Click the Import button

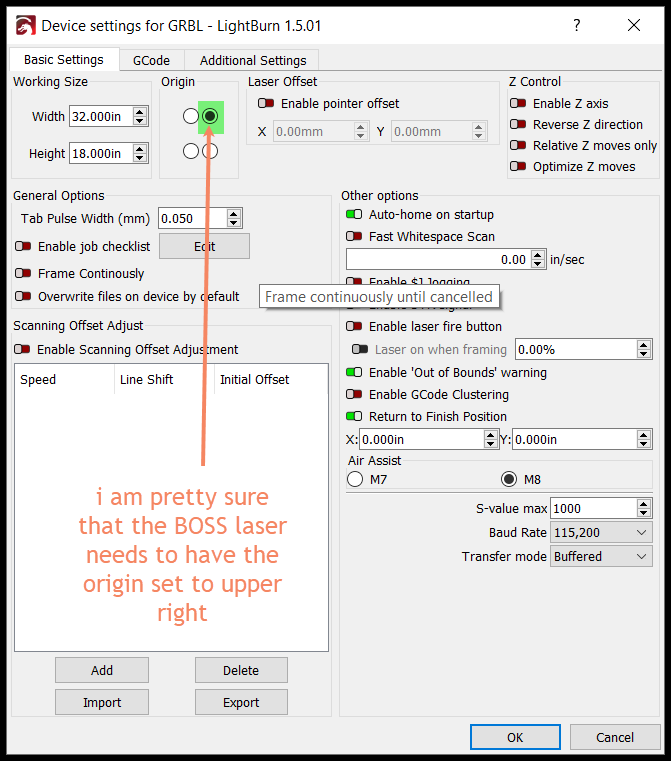pyautogui.click(x=102, y=702)
